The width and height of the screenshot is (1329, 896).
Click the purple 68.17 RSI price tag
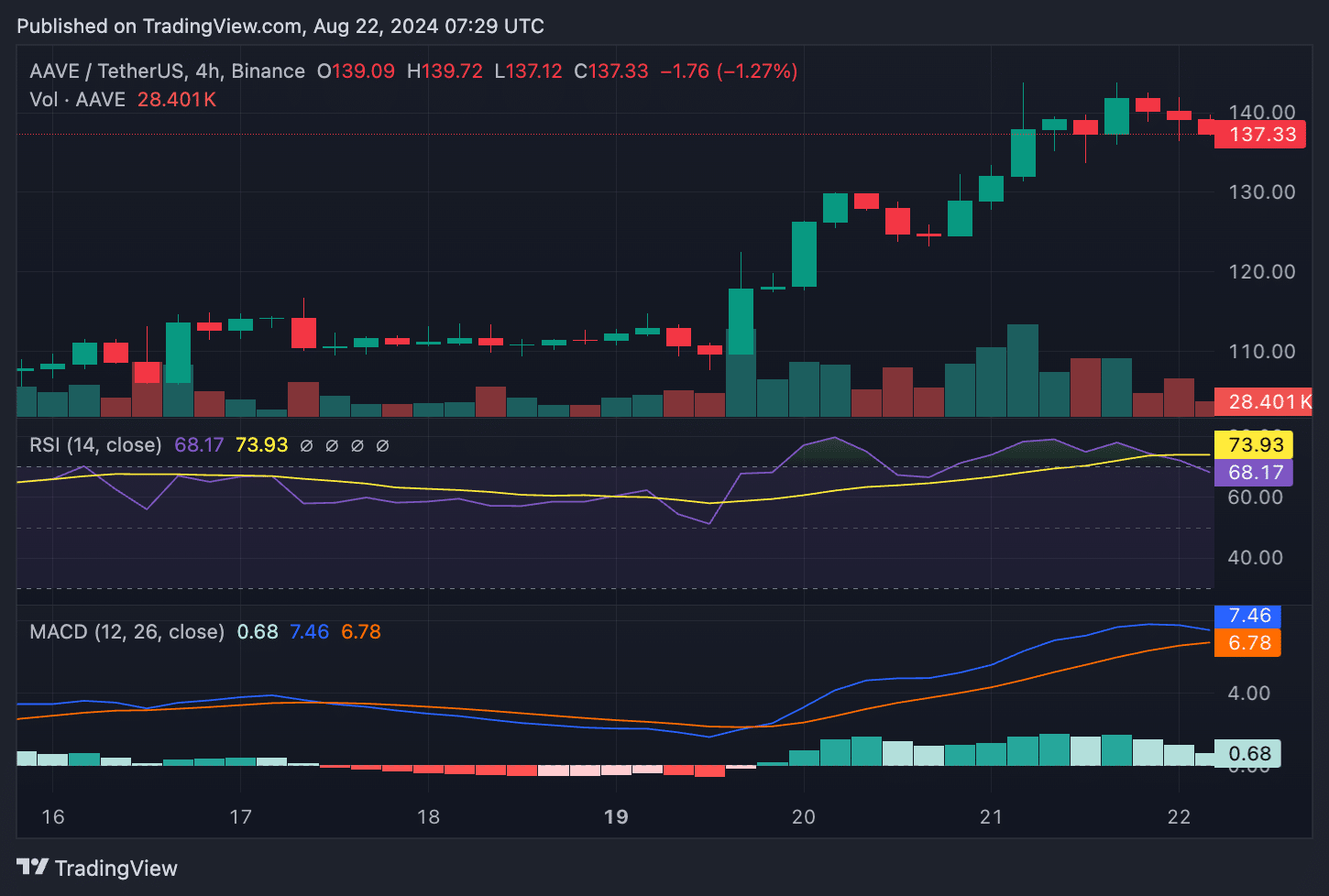pyautogui.click(x=1252, y=473)
